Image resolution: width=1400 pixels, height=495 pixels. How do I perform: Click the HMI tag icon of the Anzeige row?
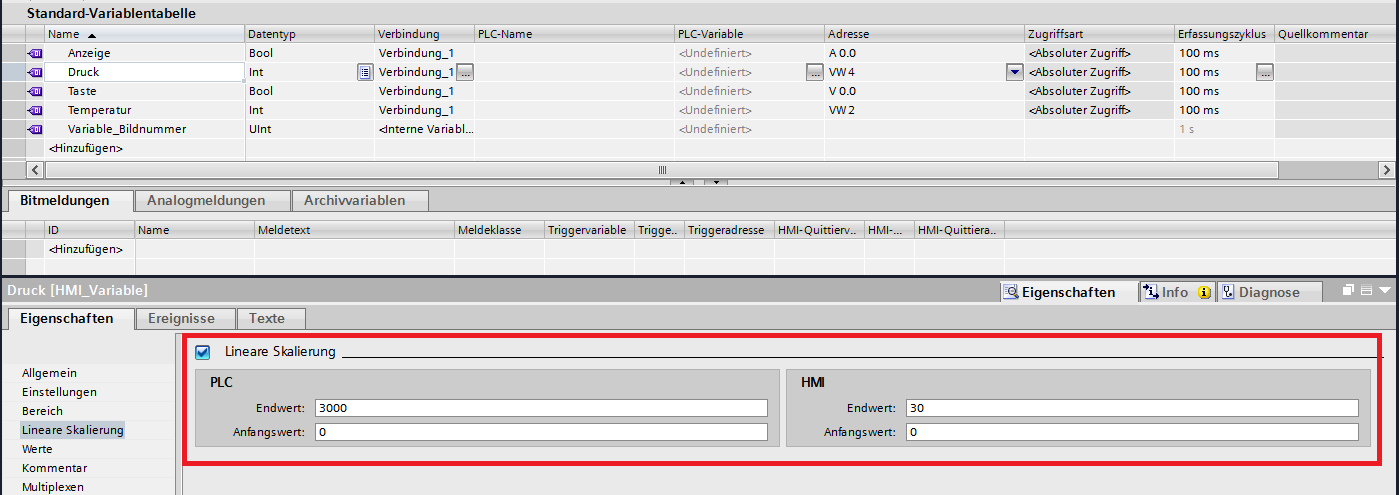point(35,53)
